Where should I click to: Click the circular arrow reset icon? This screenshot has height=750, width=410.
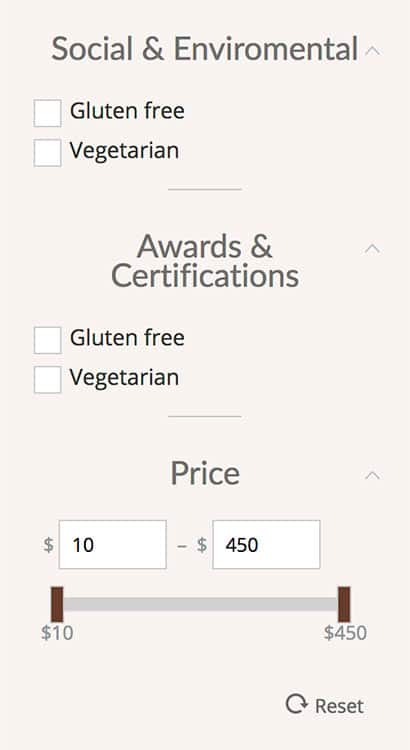click(296, 704)
